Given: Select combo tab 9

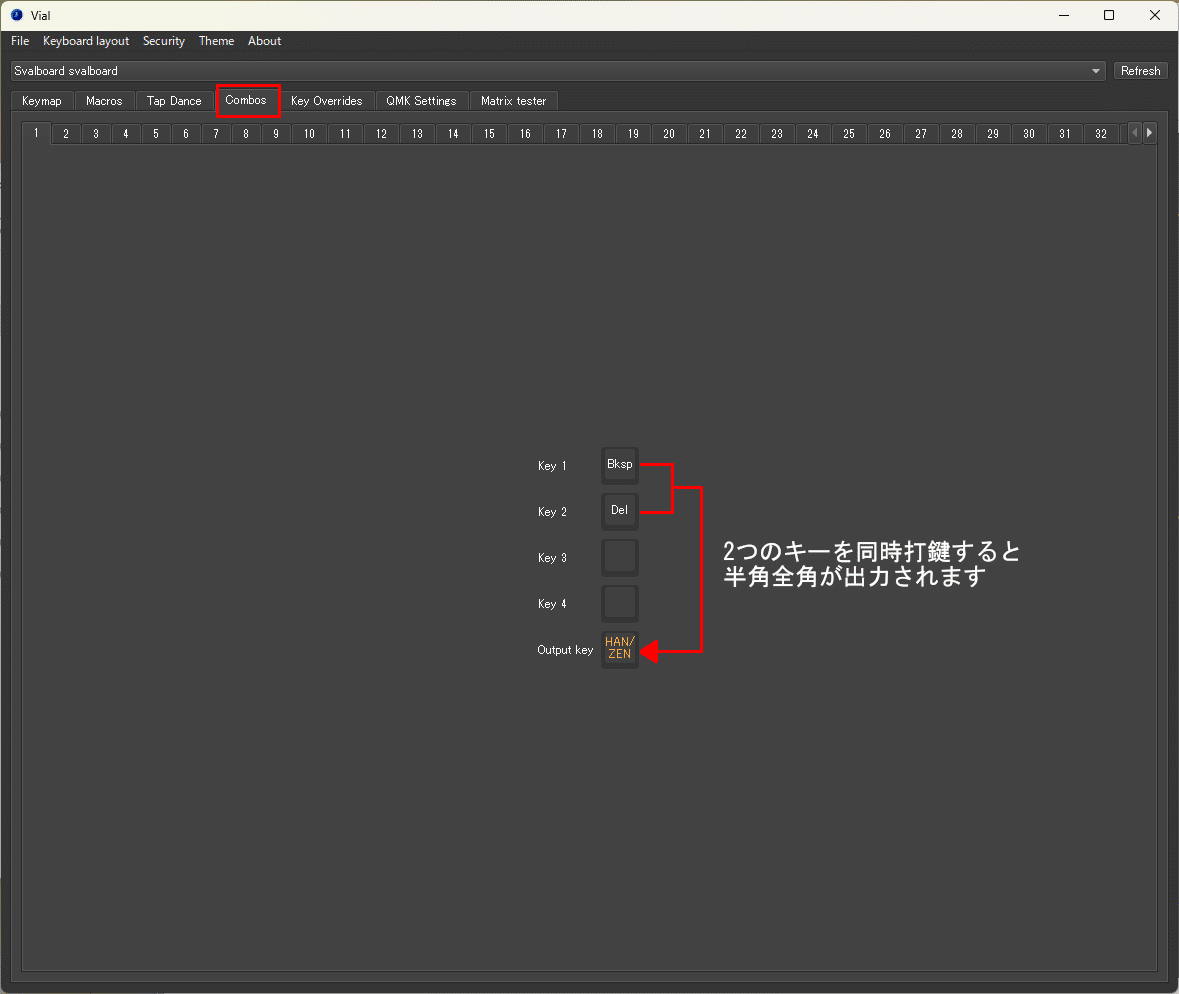Looking at the screenshot, I should [277, 134].
